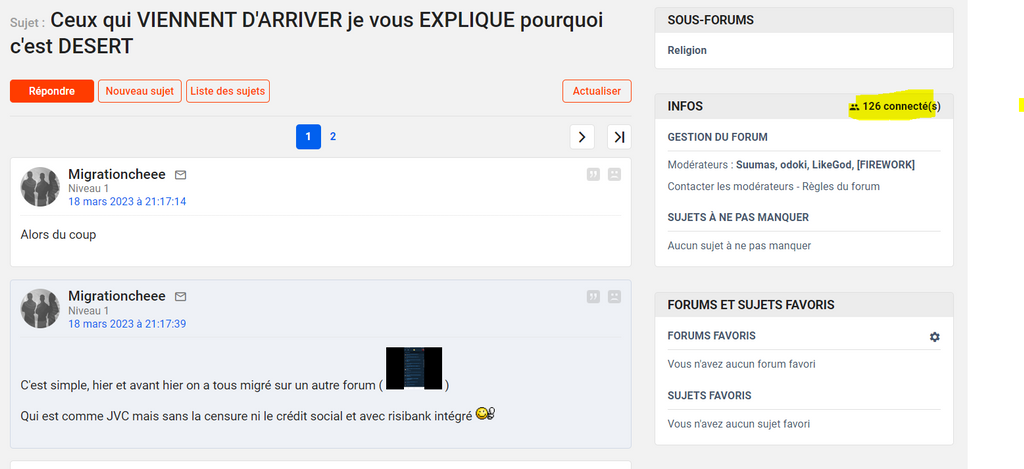Click the envelope icon on the second post
1024x469 pixels.
coord(181,297)
